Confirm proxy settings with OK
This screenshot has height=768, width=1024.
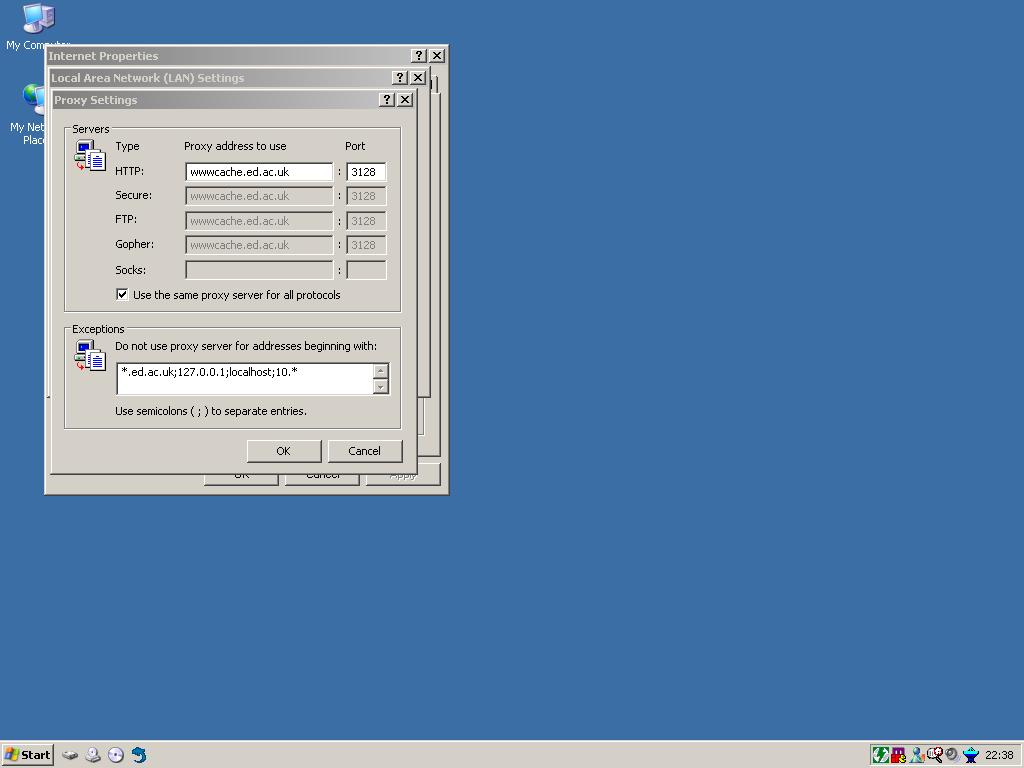coord(283,451)
